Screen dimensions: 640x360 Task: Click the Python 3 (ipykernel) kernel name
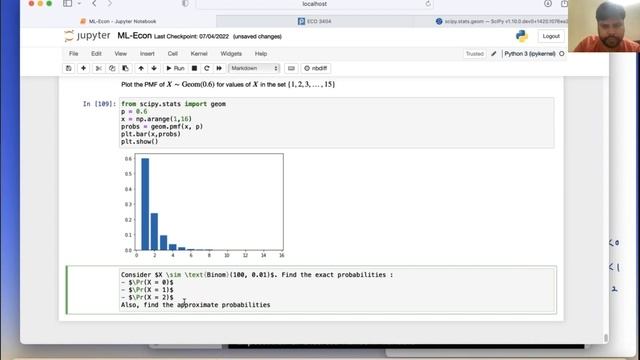[529, 53]
